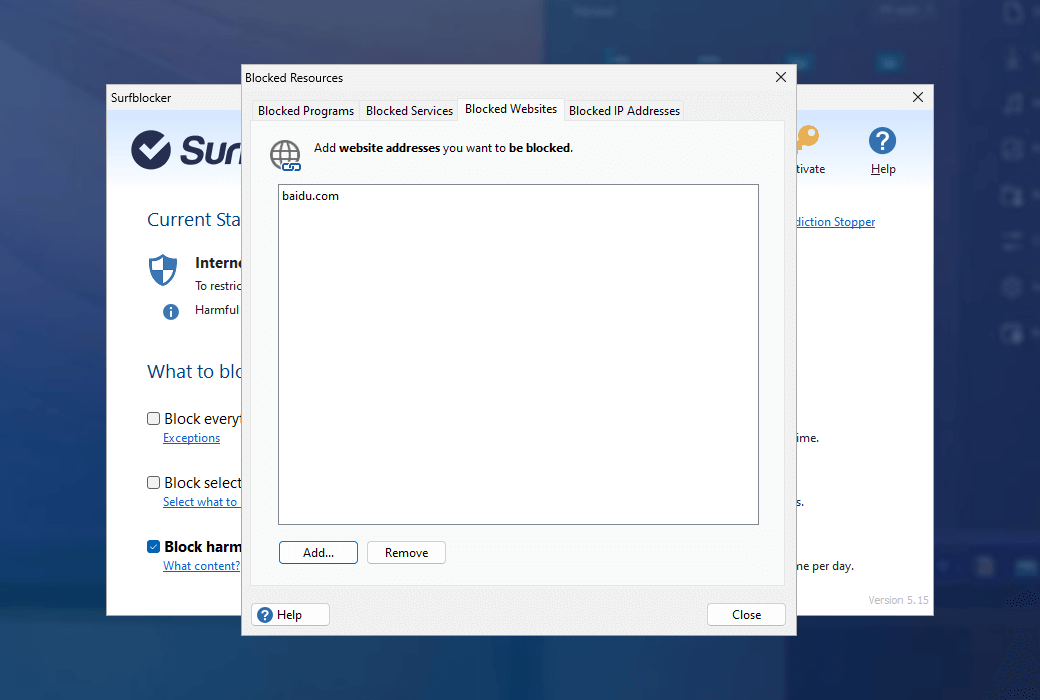The width and height of the screenshot is (1040, 700).
Task: Close the Surfblocker main window
Action: (918, 98)
